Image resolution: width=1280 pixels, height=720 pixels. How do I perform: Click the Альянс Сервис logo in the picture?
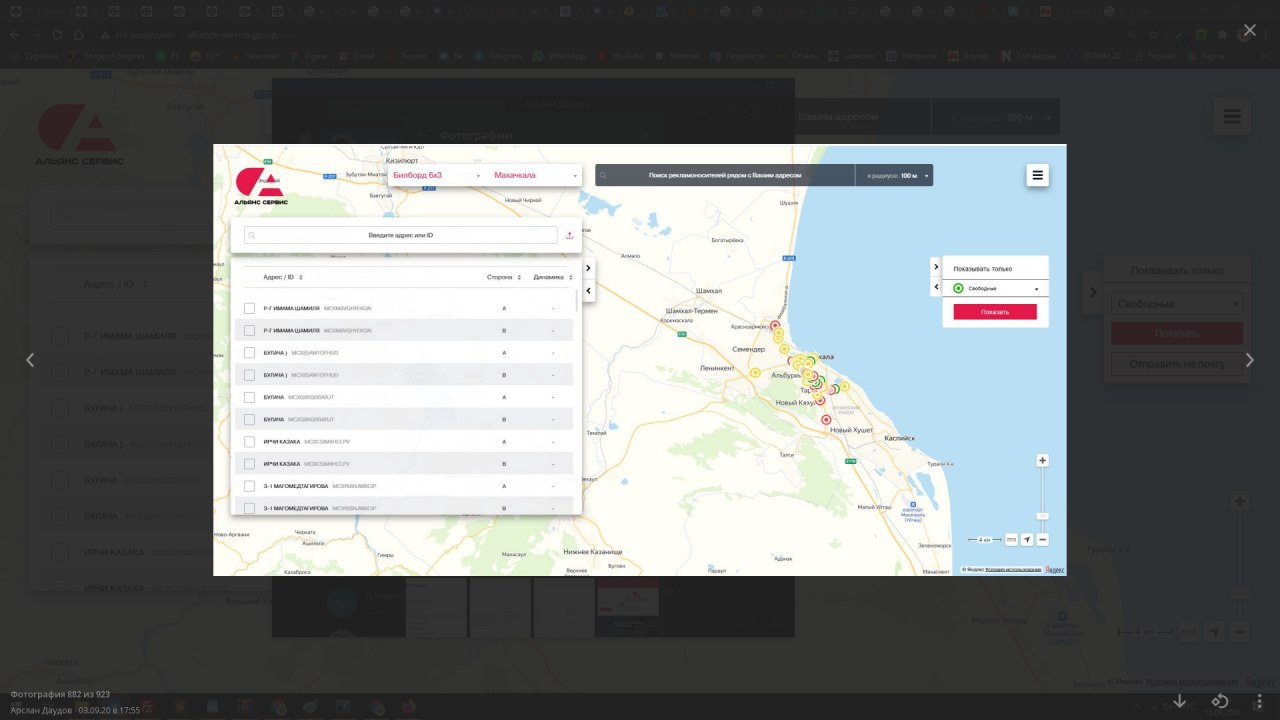tap(260, 187)
